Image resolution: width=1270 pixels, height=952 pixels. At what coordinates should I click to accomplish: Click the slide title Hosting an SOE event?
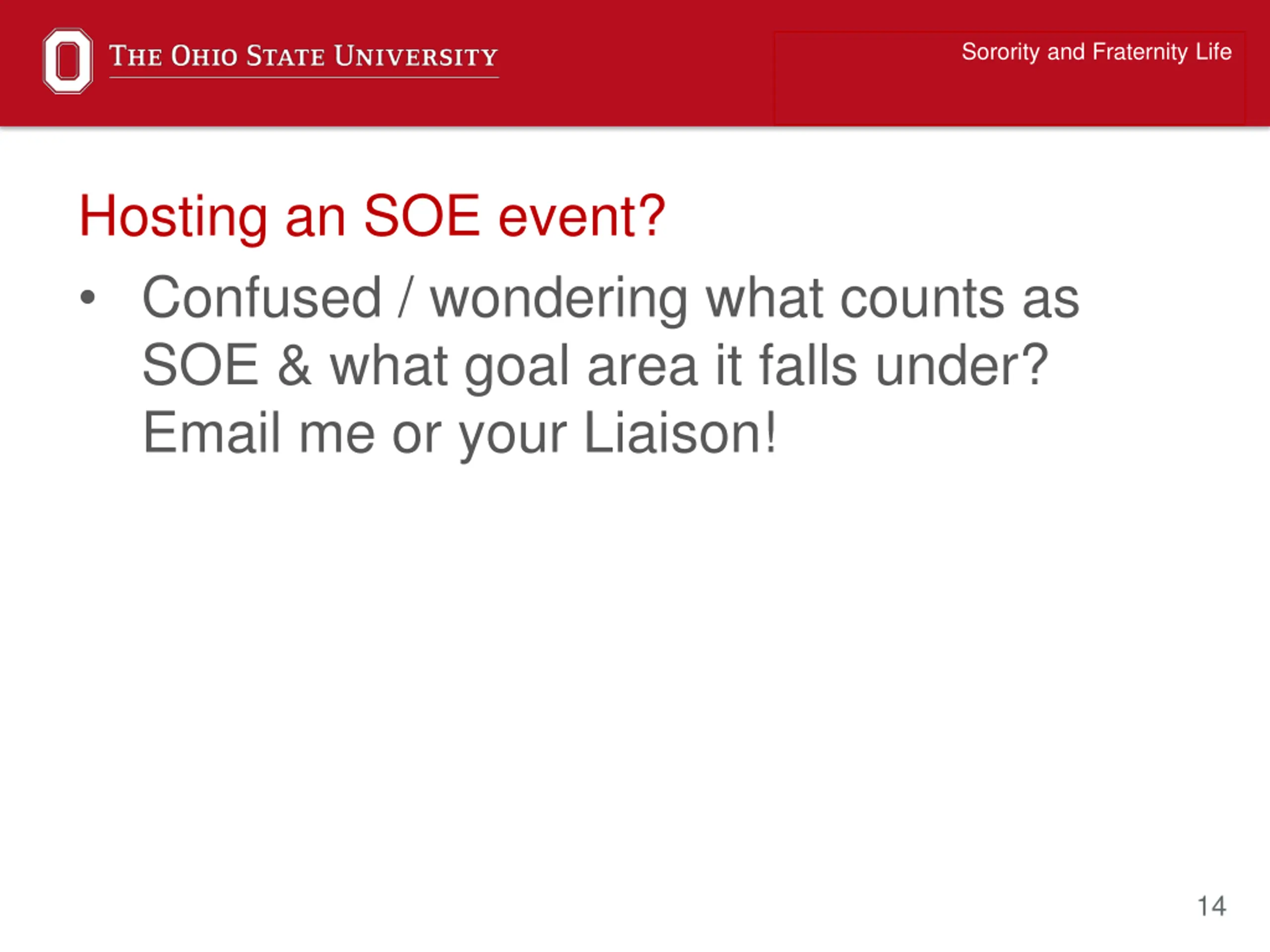click(x=372, y=216)
